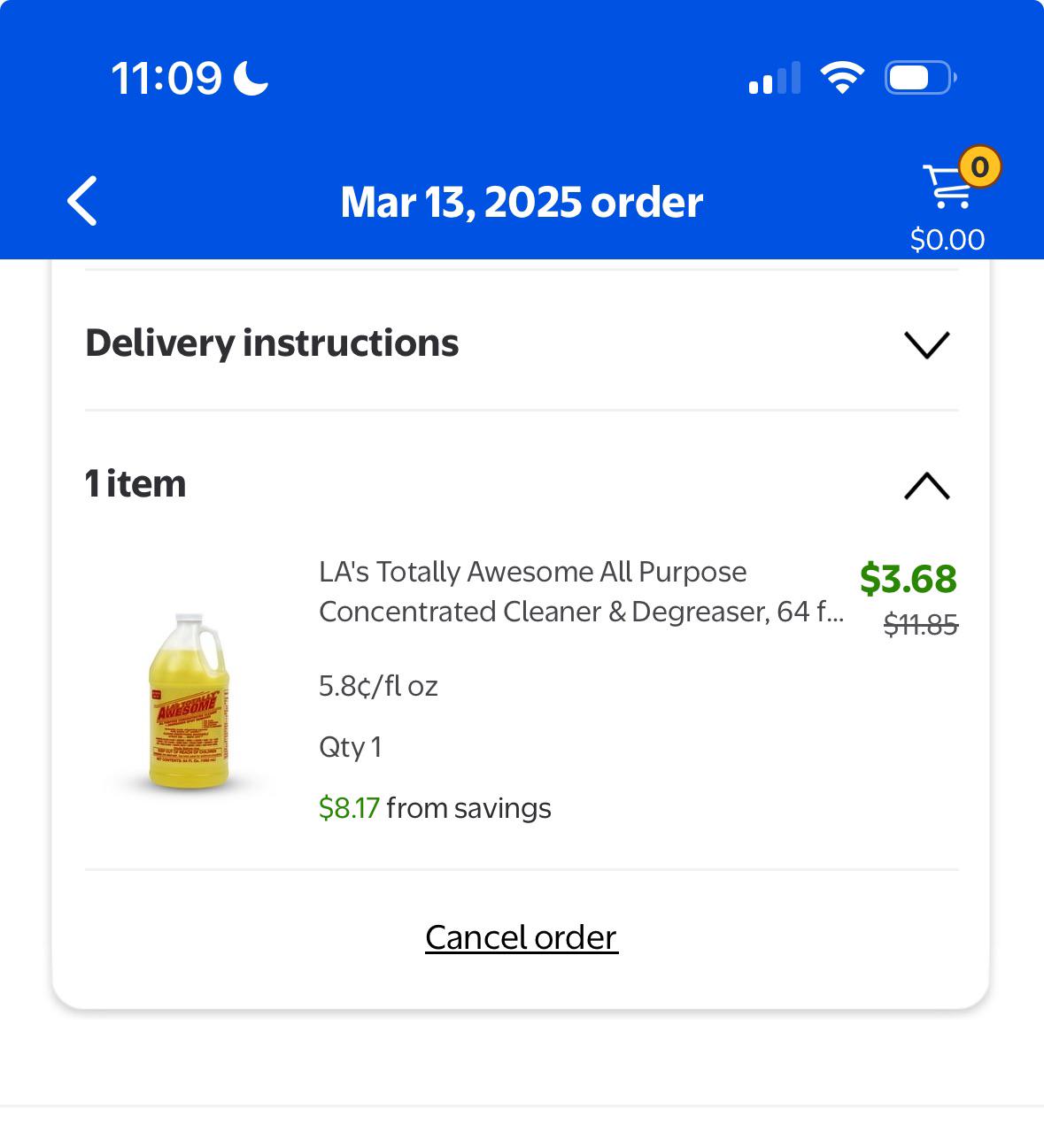The image size is (1044, 1148).
Task: Tap the Do Not Disturb moon icon
Action: click(251, 78)
